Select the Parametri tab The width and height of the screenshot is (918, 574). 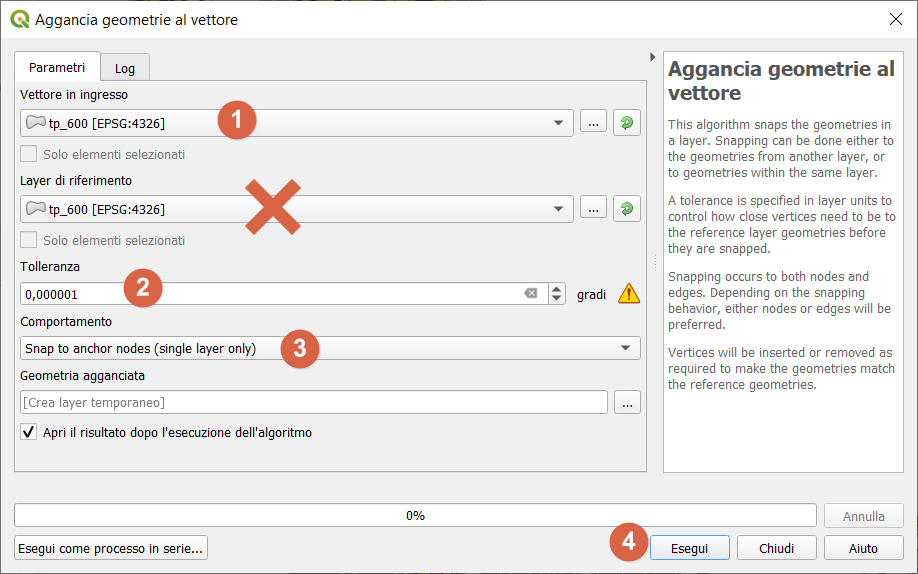pos(57,67)
